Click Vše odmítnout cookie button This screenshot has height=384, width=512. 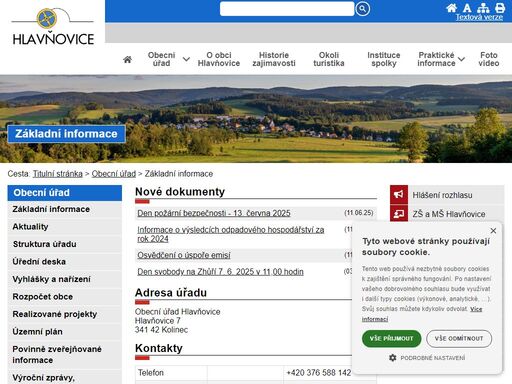tap(459, 339)
